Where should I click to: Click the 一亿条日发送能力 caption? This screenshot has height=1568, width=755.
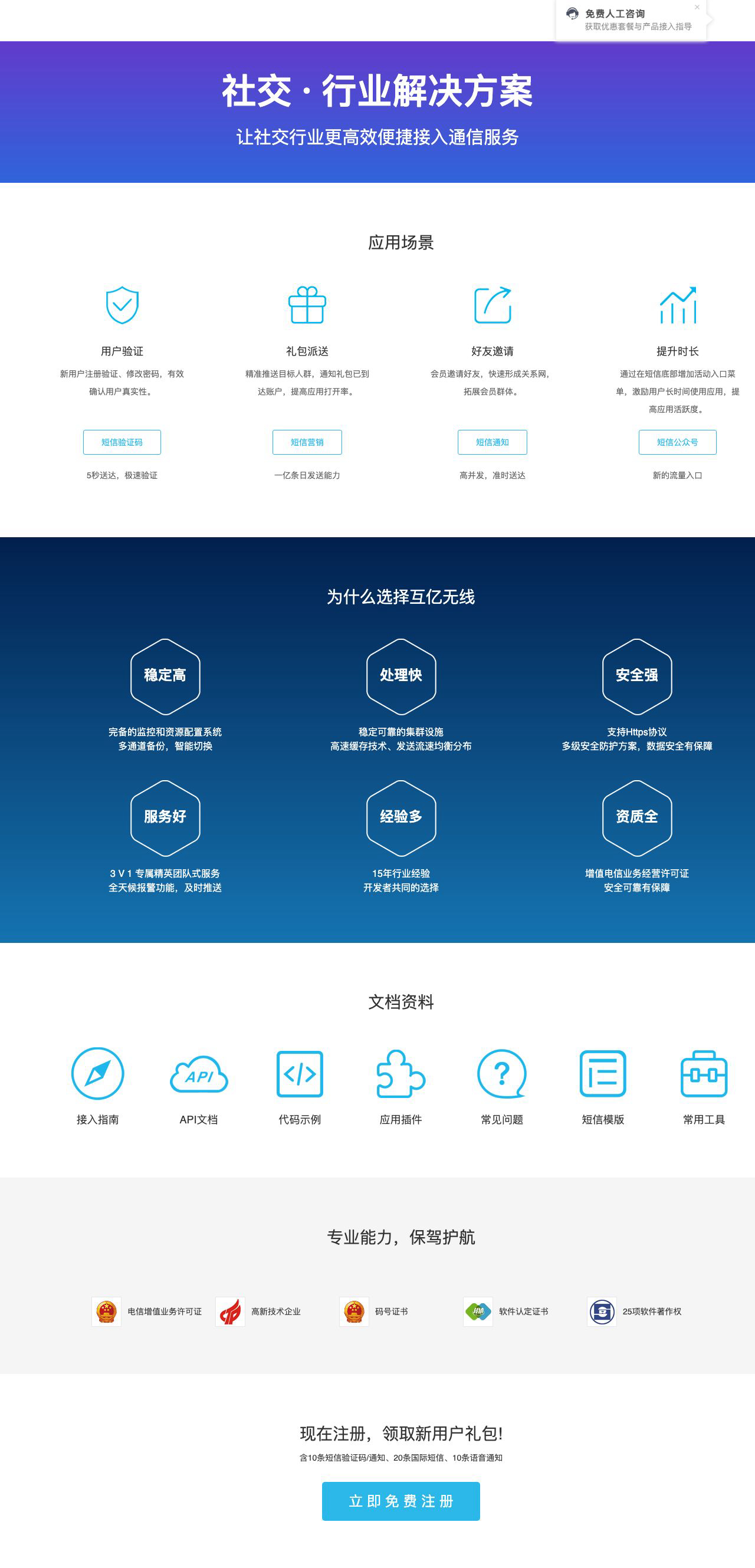point(307,475)
